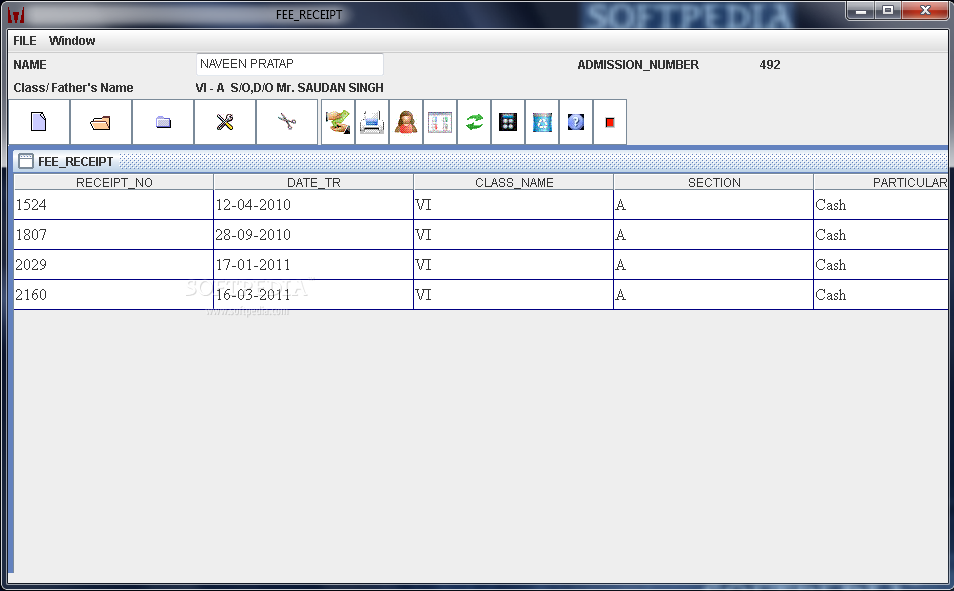The image size is (954, 591).
Task: Click the small blue closed folder icon
Action: point(163,122)
